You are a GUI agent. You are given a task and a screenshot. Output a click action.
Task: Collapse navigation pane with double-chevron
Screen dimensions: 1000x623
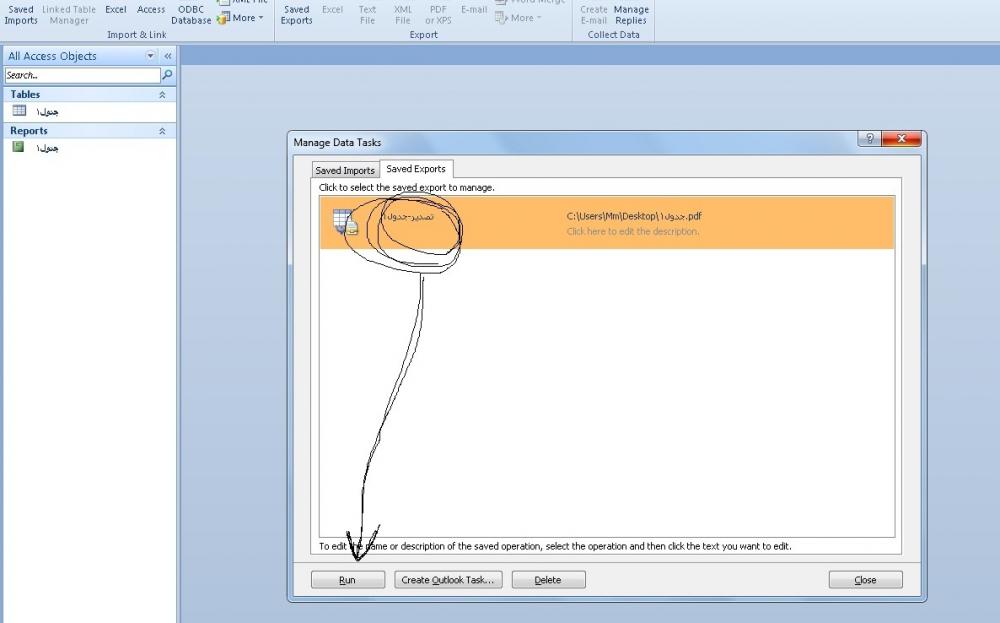coord(168,56)
